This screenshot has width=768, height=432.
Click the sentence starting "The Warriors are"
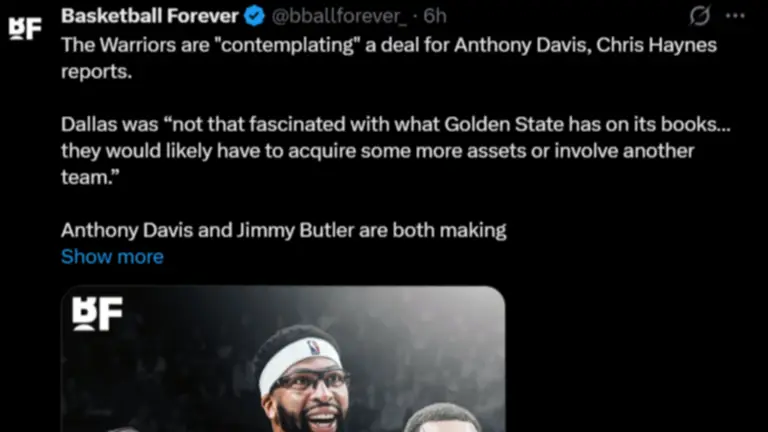pyautogui.click(x=389, y=58)
